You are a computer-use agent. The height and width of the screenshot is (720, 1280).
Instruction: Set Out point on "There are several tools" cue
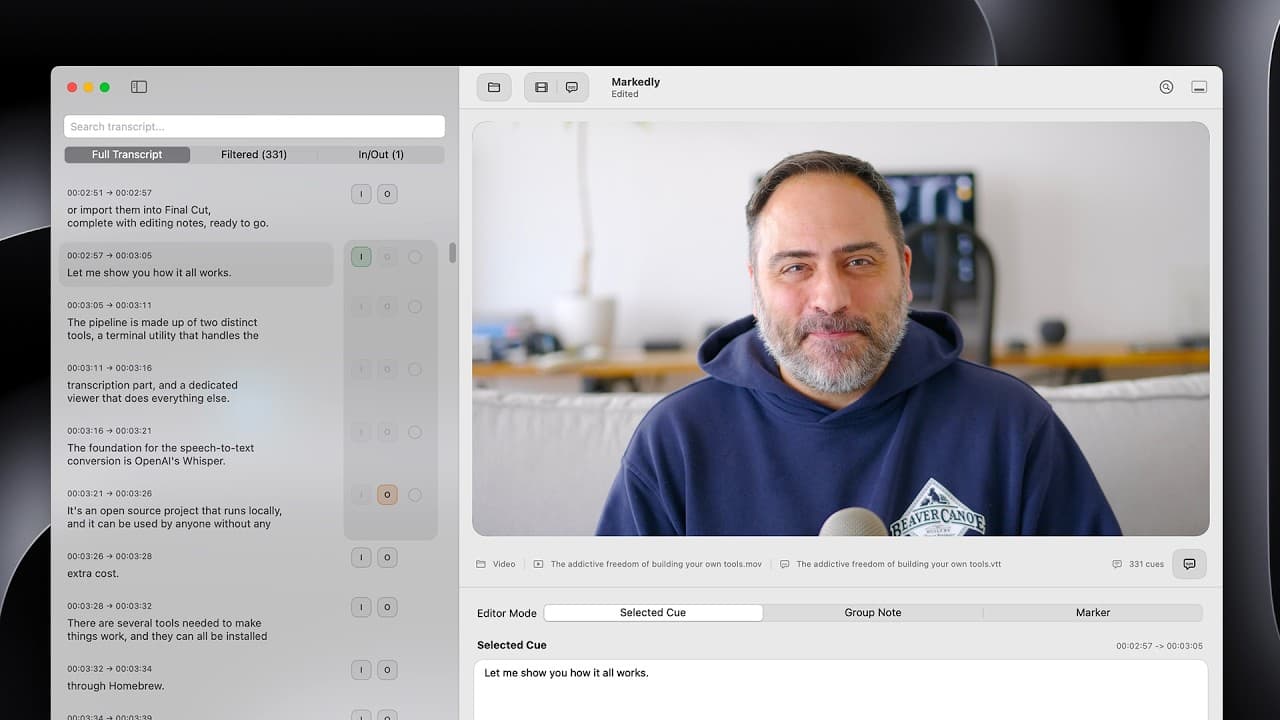[x=387, y=607]
